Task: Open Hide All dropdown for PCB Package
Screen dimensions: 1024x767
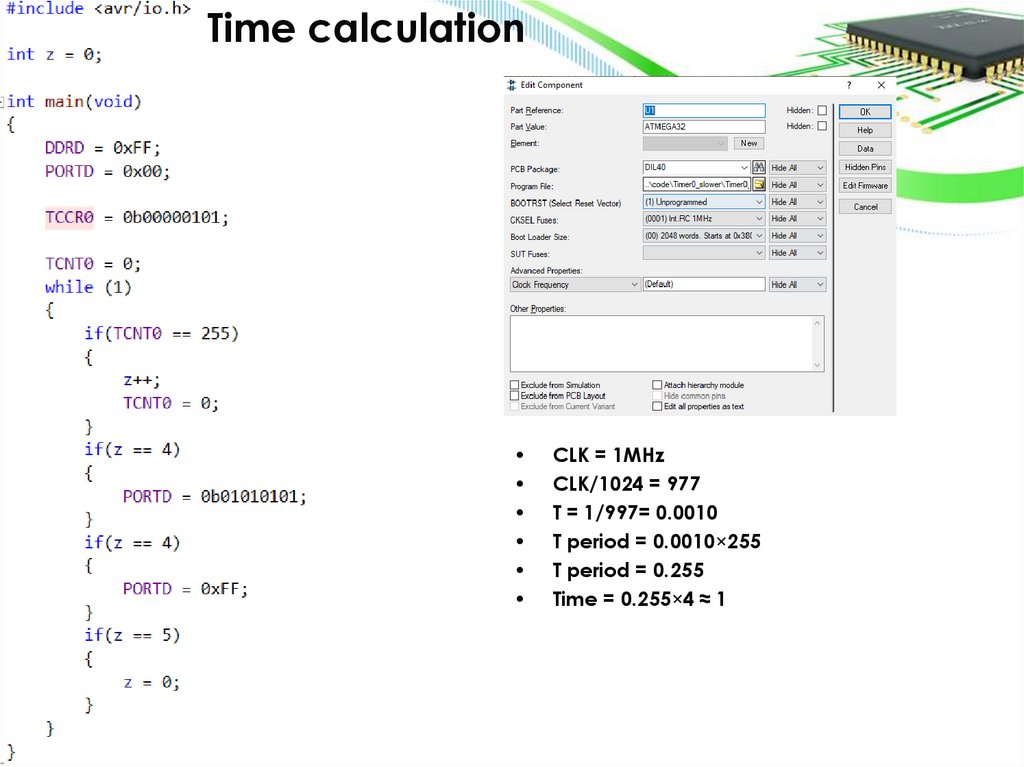Action: (x=797, y=168)
